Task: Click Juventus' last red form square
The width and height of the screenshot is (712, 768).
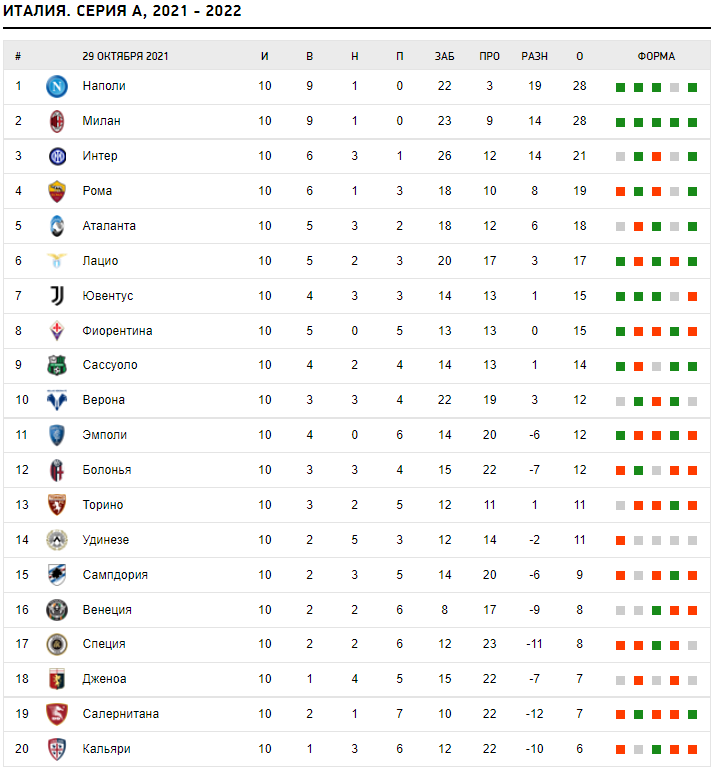Action: [x=692, y=296]
